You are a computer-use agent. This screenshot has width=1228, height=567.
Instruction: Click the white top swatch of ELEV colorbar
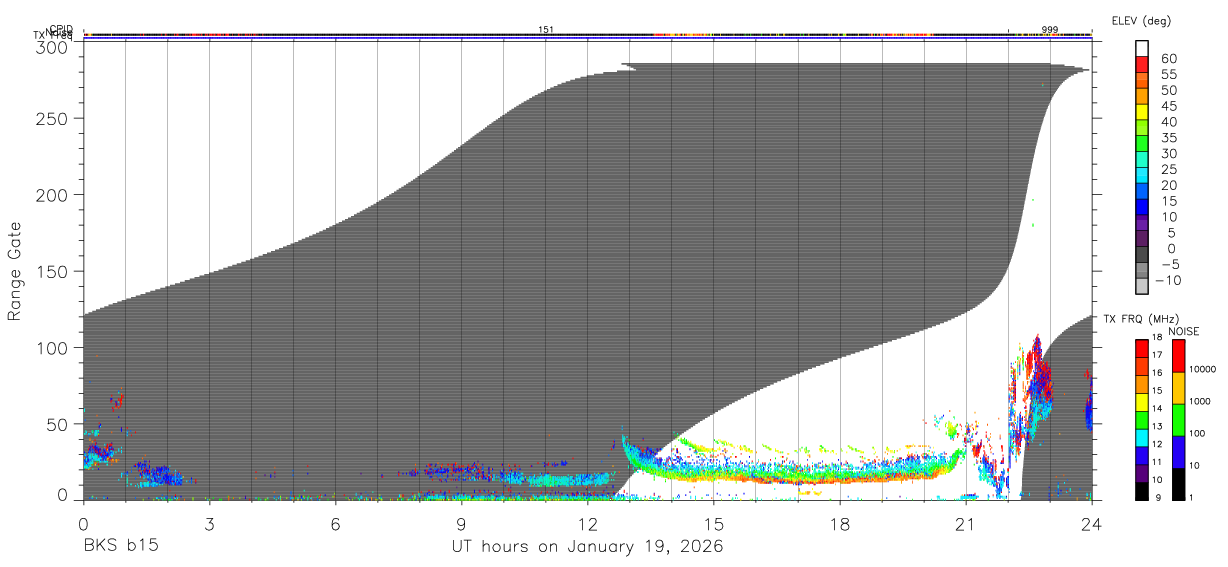[x=1142, y=49]
